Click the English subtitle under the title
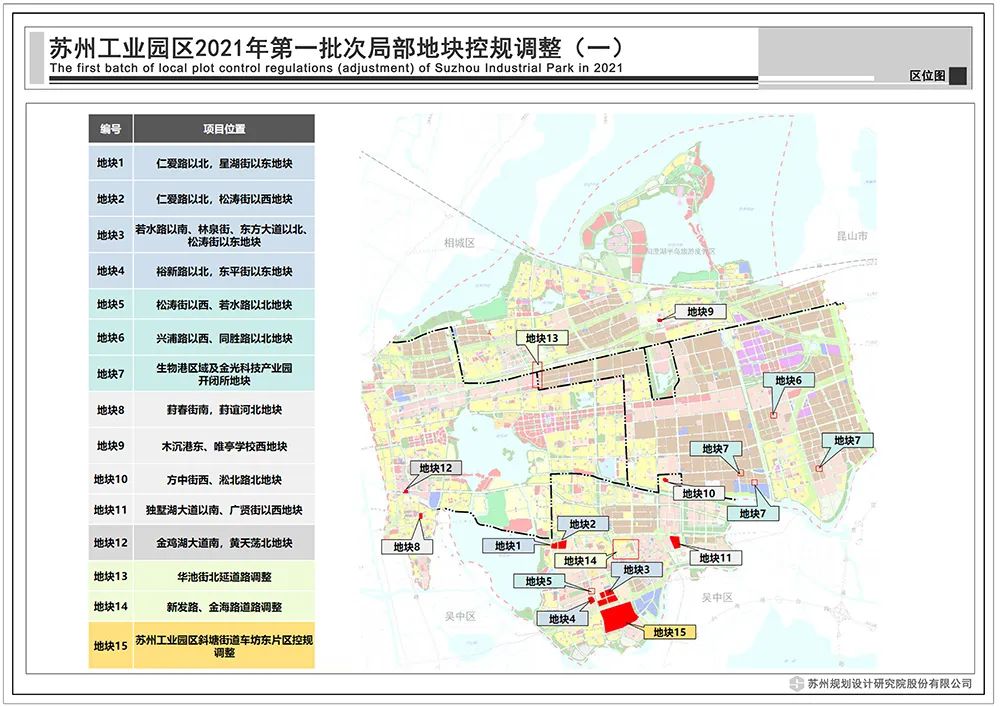The height and width of the screenshot is (707, 1000). click(336, 68)
